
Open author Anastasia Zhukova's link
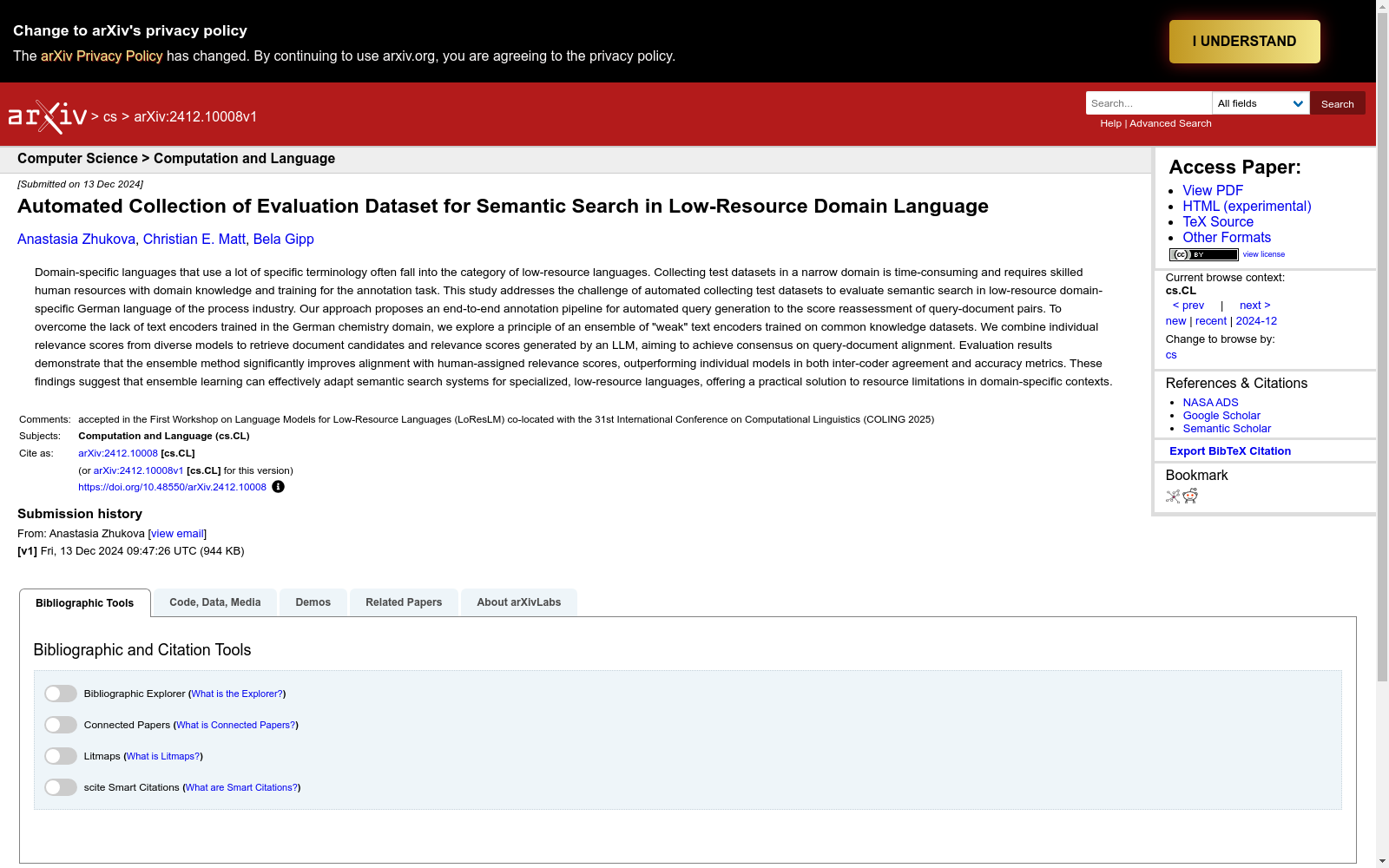click(x=76, y=240)
